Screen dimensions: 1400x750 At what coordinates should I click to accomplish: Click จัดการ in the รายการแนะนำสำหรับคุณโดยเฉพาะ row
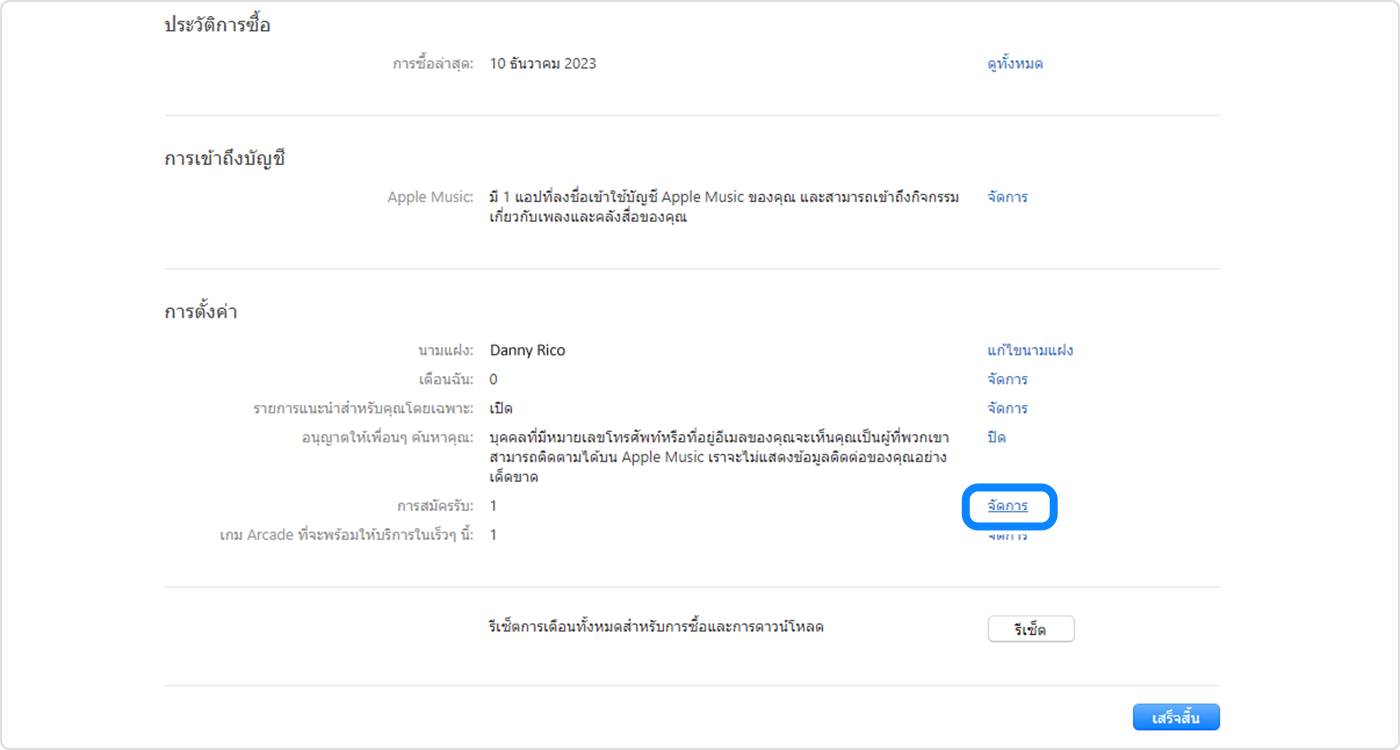tap(1007, 409)
